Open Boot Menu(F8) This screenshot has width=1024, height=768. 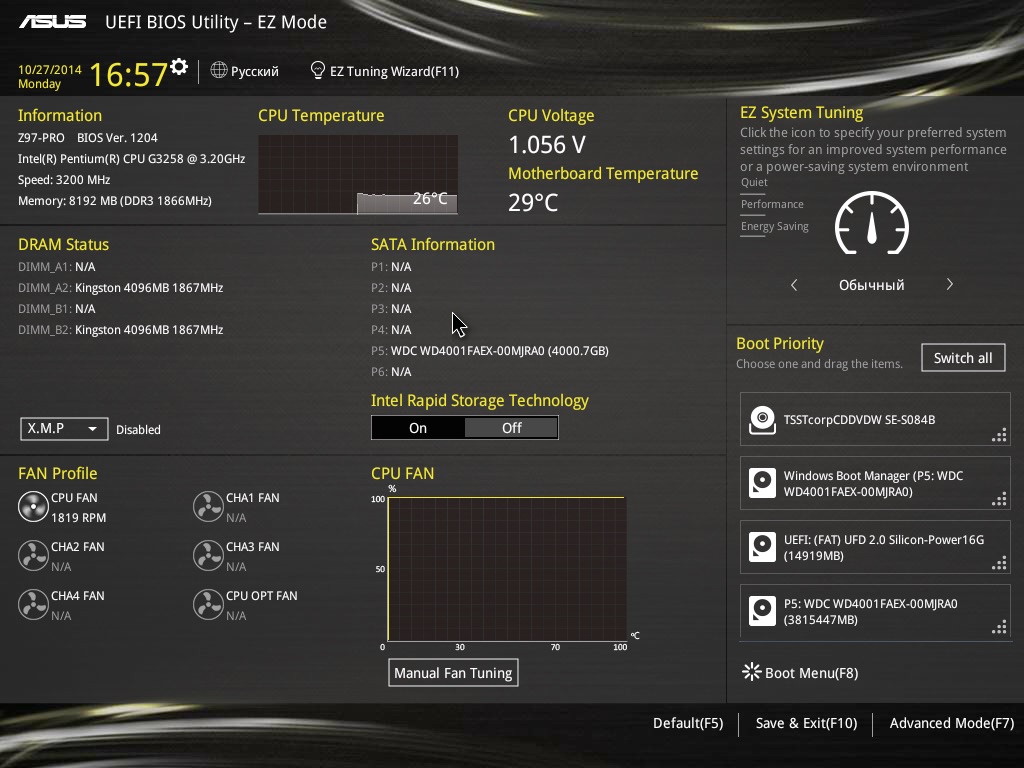801,673
